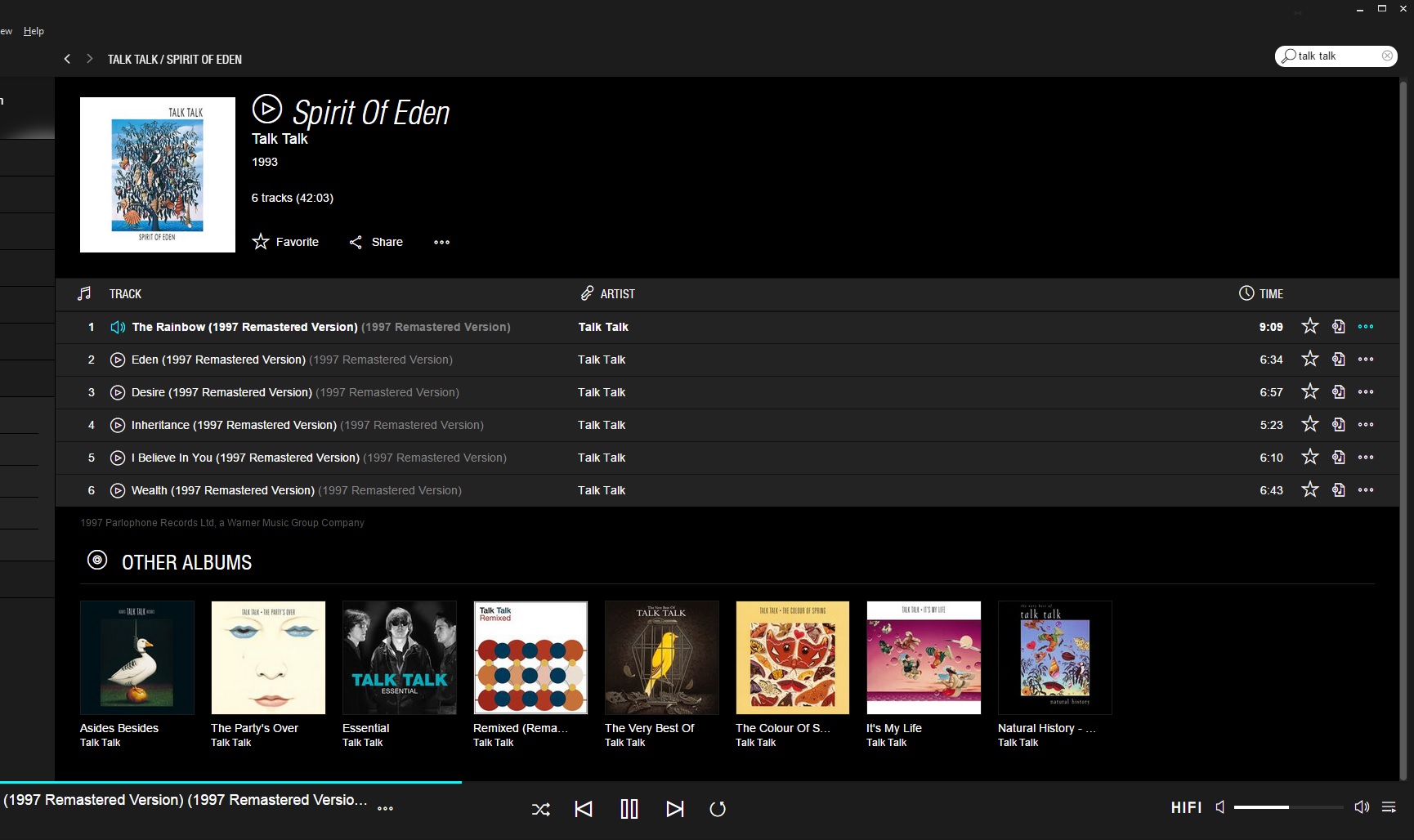Open the Essential album

[x=400, y=658]
